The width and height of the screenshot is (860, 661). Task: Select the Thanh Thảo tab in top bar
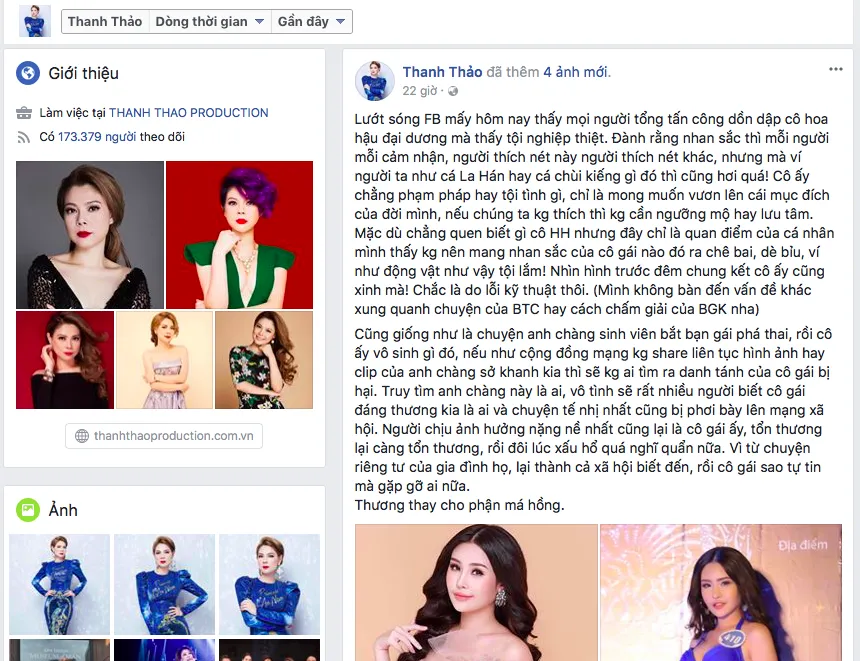[x=105, y=21]
